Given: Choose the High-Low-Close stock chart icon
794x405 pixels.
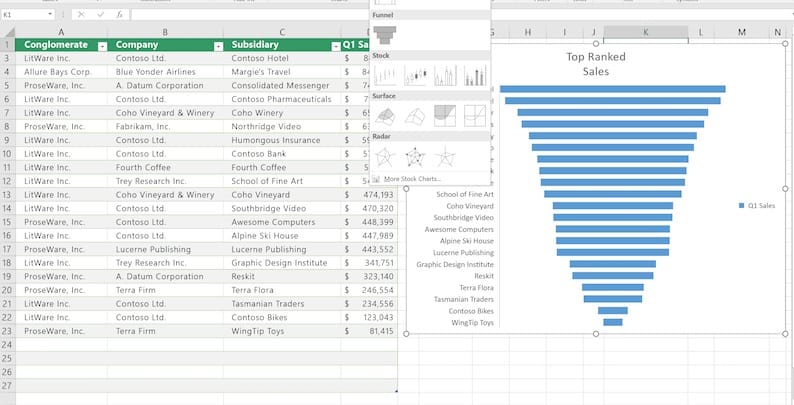Looking at the screenshot, I should click(385, 75).
